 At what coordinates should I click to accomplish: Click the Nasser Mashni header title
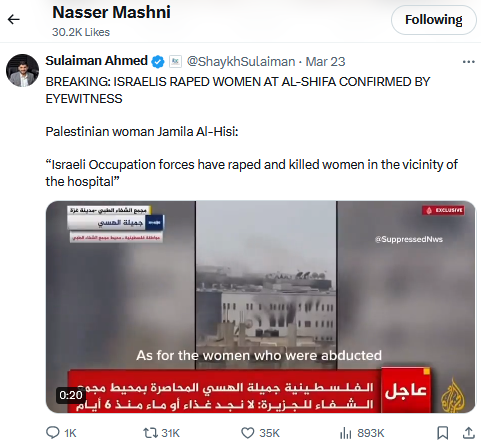111,13
